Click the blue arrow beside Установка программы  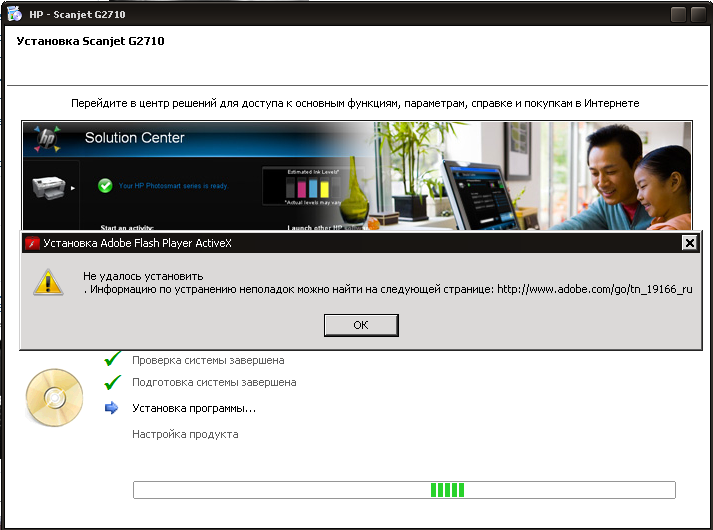[x=111, y=408]
